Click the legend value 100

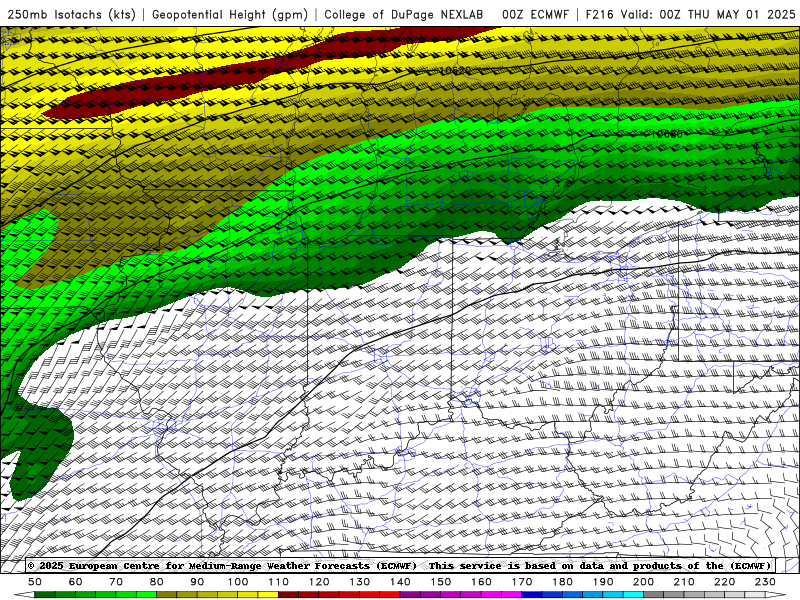[238, 582]
